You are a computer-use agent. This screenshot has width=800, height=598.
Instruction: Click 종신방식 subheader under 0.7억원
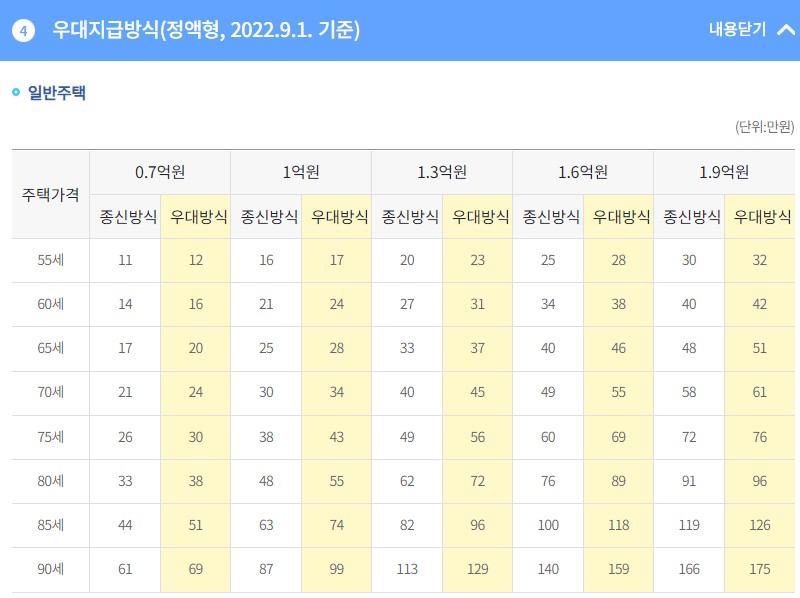click(128, 217)
